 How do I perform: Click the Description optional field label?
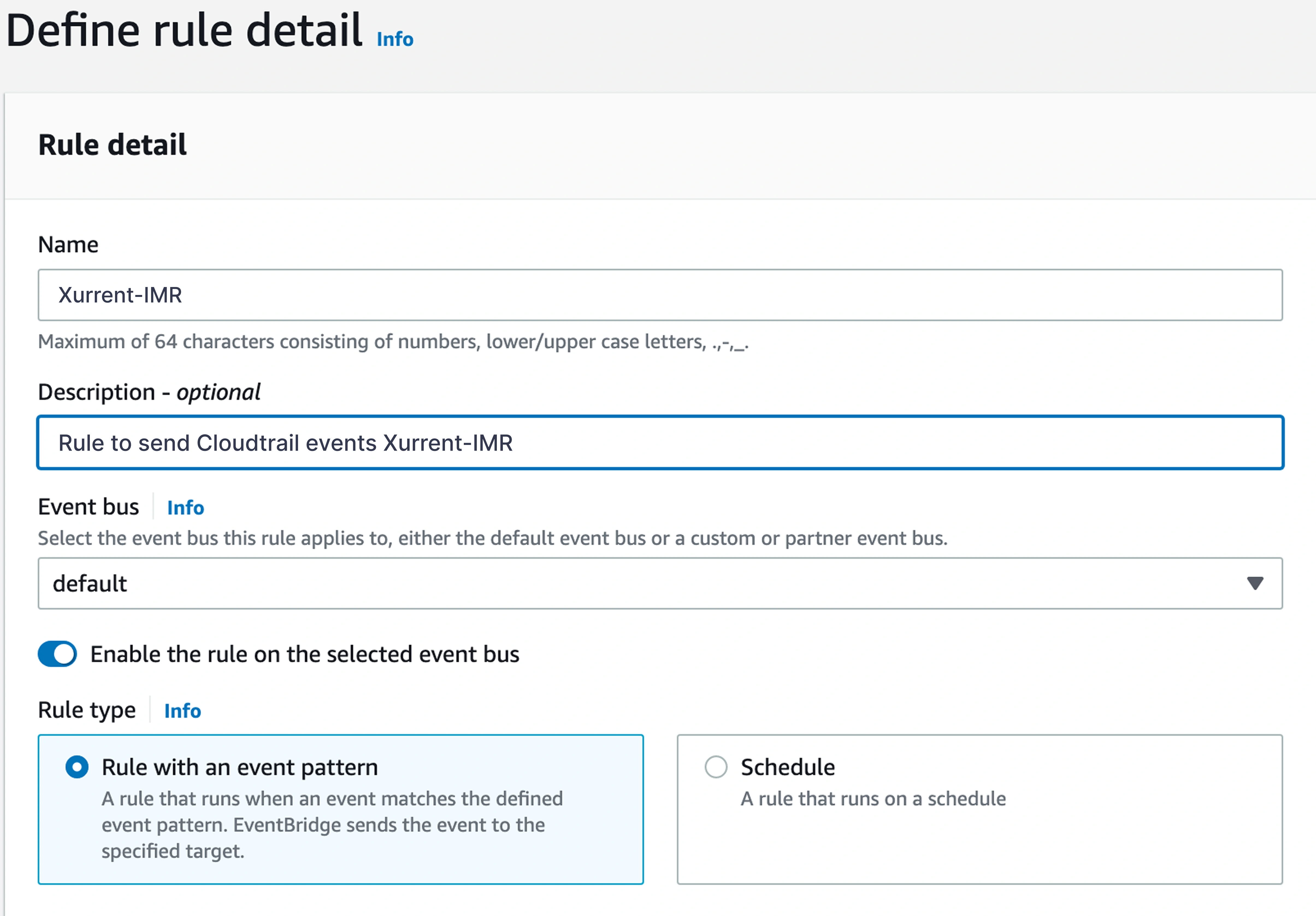pyautogui.click(x=149, y=392)
